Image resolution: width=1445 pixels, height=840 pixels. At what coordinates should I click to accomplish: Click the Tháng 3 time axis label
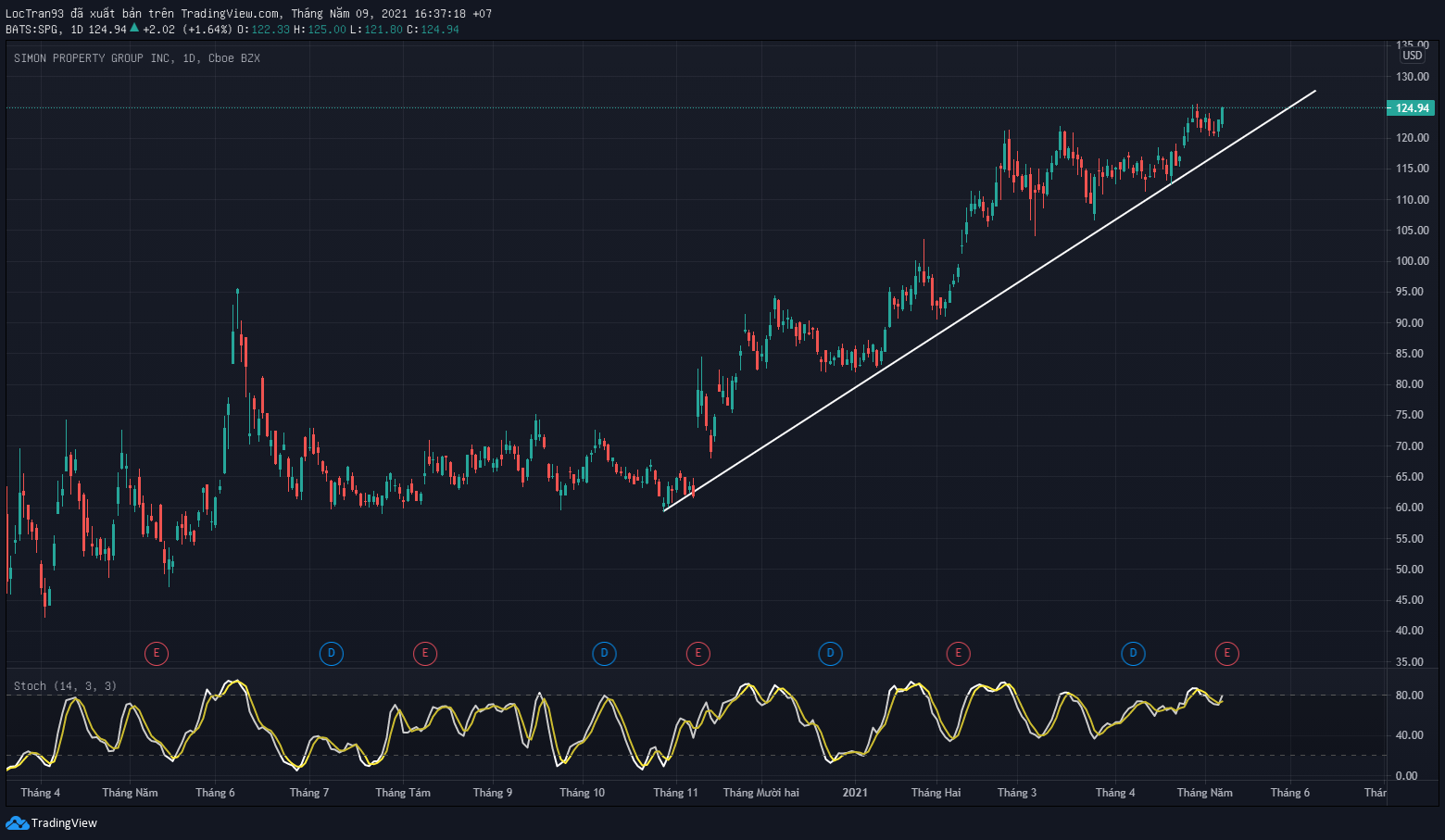[x=1017, y=793]
